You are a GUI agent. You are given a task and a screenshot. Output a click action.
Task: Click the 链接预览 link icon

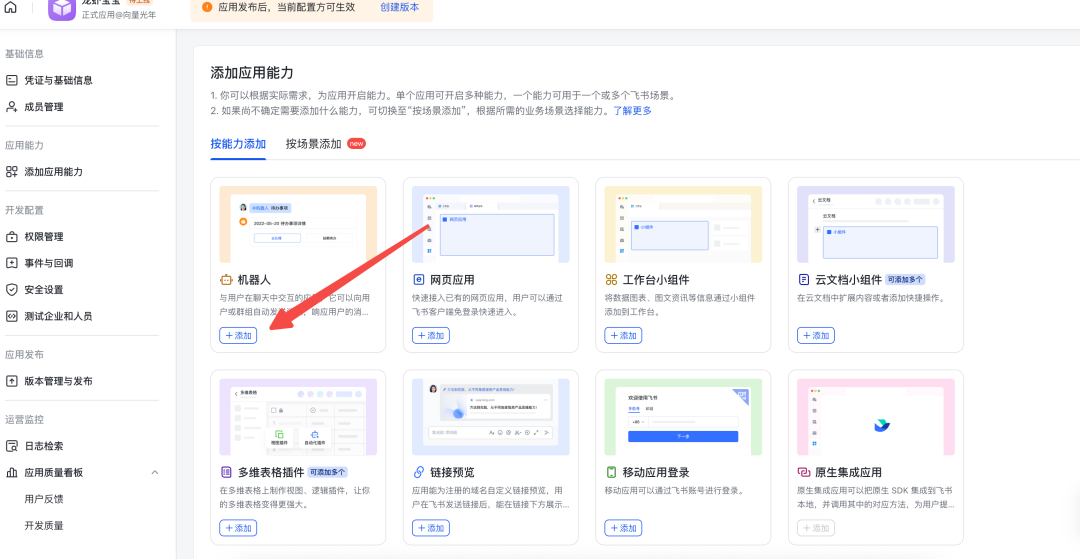pyautogui.click(x=419, y=472)
